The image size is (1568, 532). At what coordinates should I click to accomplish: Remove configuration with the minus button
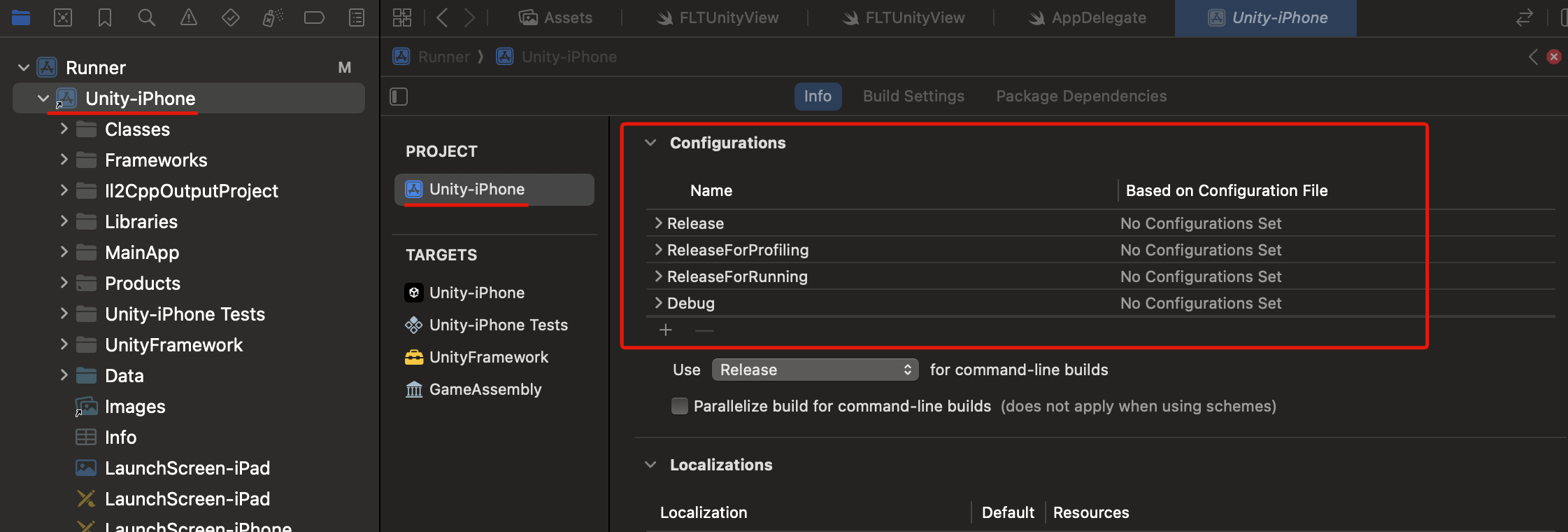tap(704, 330)
